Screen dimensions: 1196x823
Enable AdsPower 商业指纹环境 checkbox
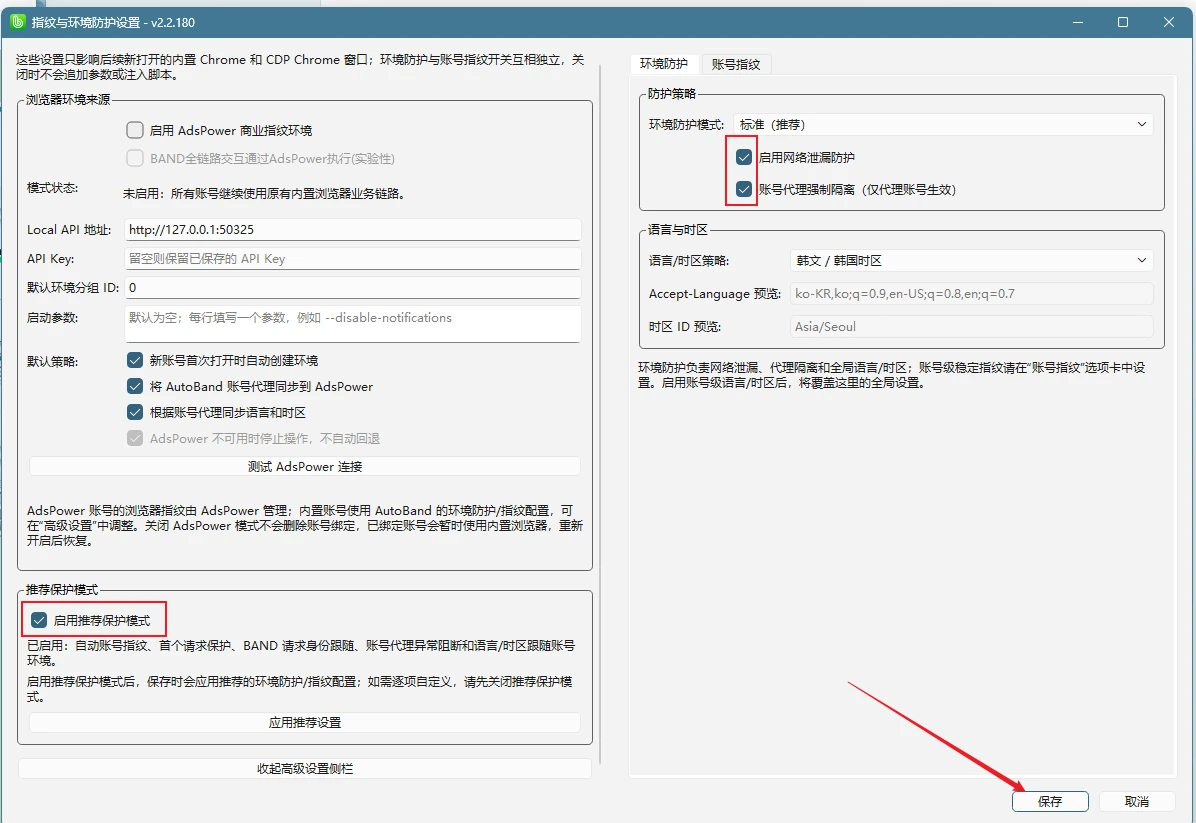[x=135, y=130]
